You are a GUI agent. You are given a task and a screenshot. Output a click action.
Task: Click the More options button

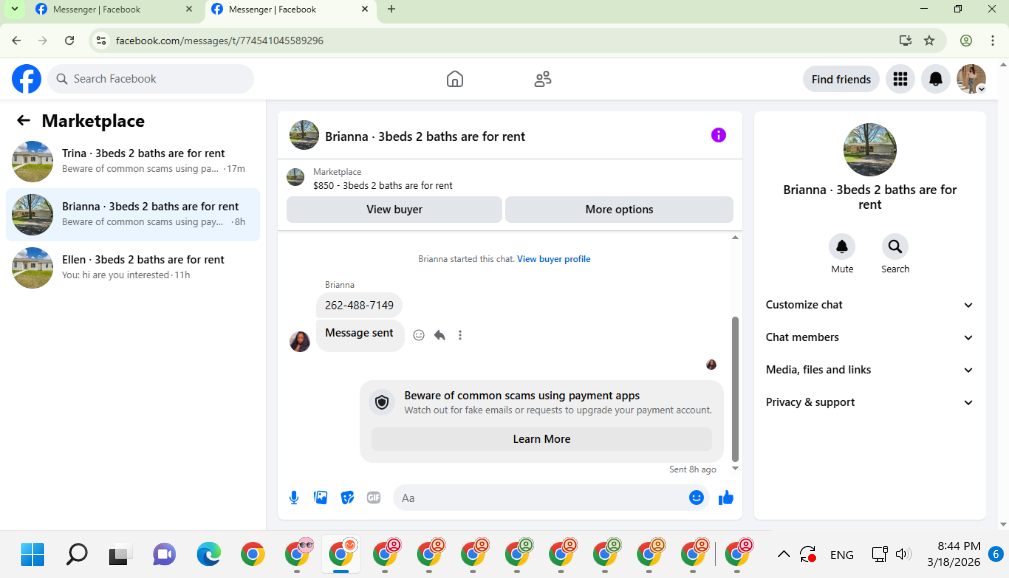tap(619, 209)
